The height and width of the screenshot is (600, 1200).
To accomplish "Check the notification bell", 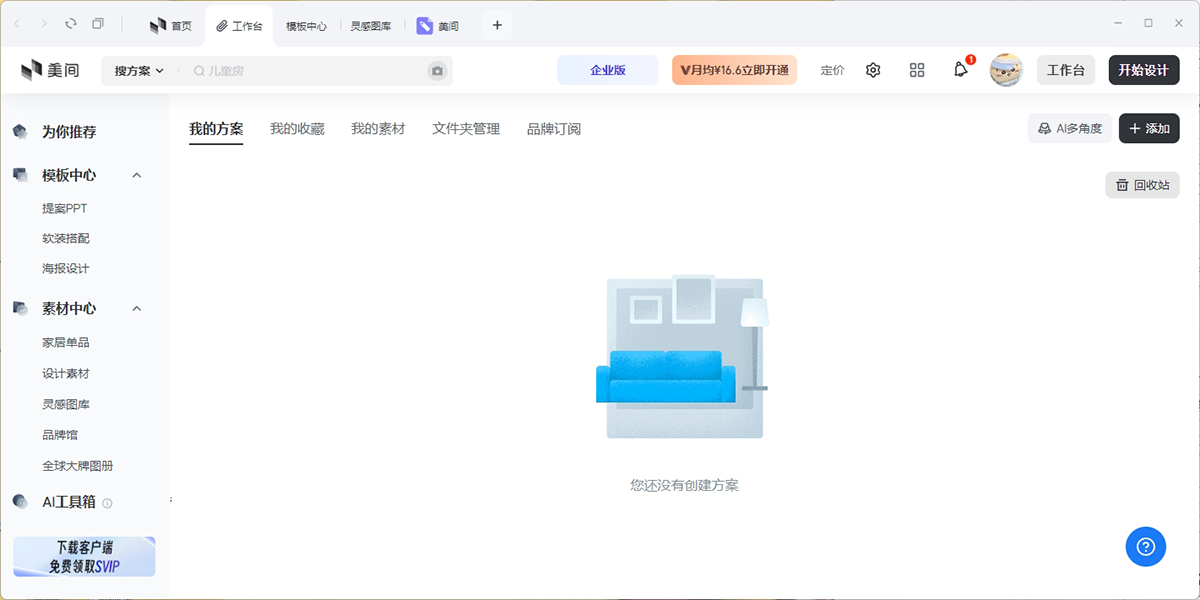I will point(961,70).
